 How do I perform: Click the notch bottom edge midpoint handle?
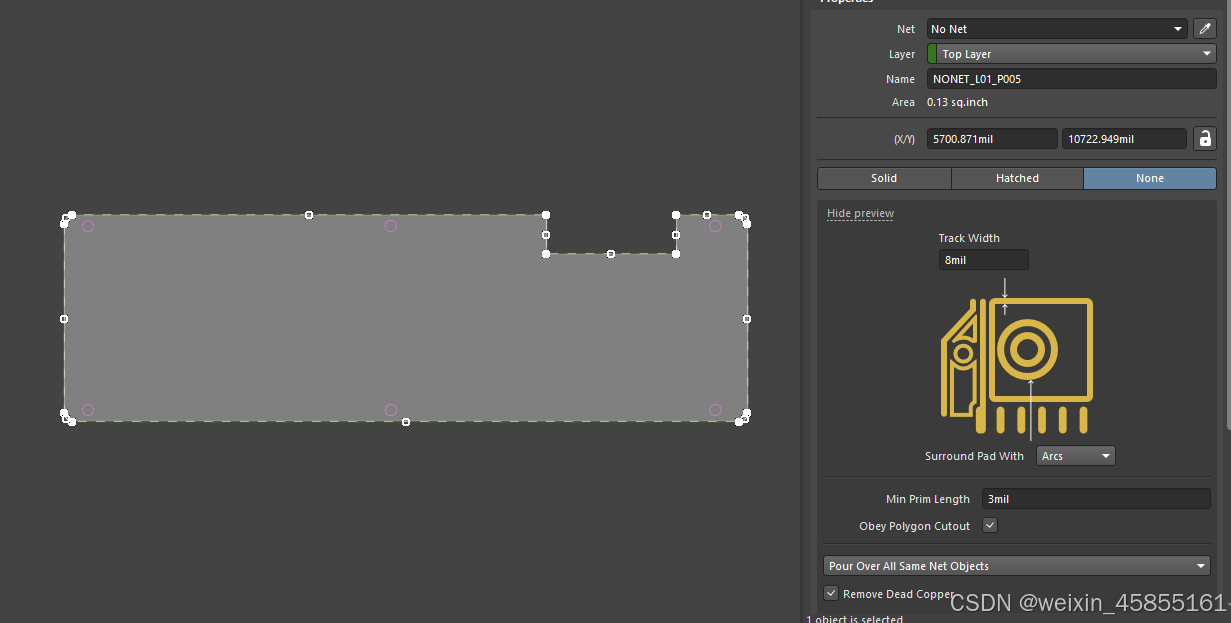(x=611, y=254)
